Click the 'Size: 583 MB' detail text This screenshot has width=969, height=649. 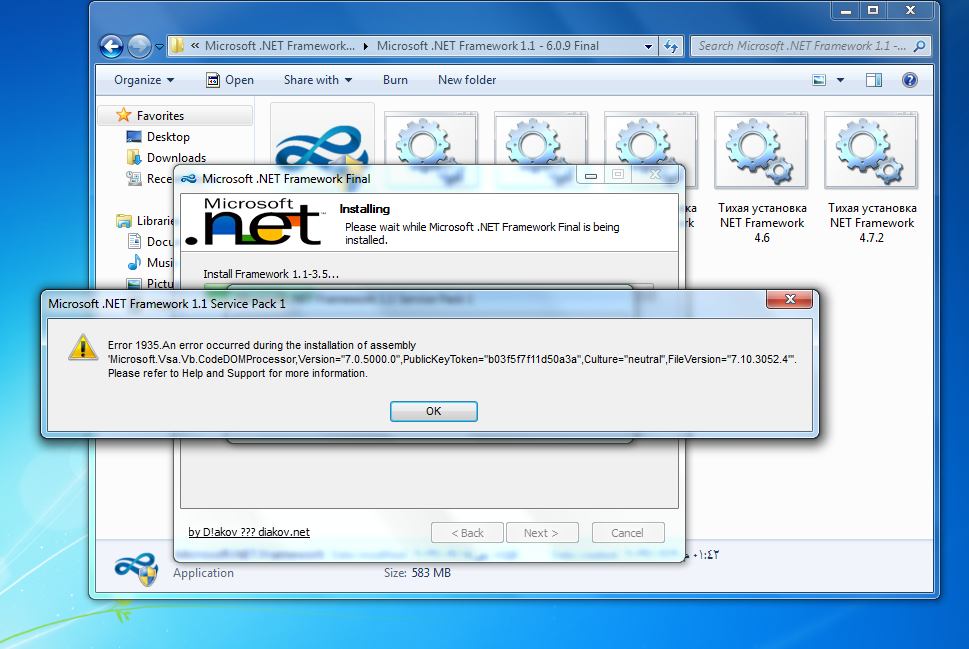(x=417, y=573)
